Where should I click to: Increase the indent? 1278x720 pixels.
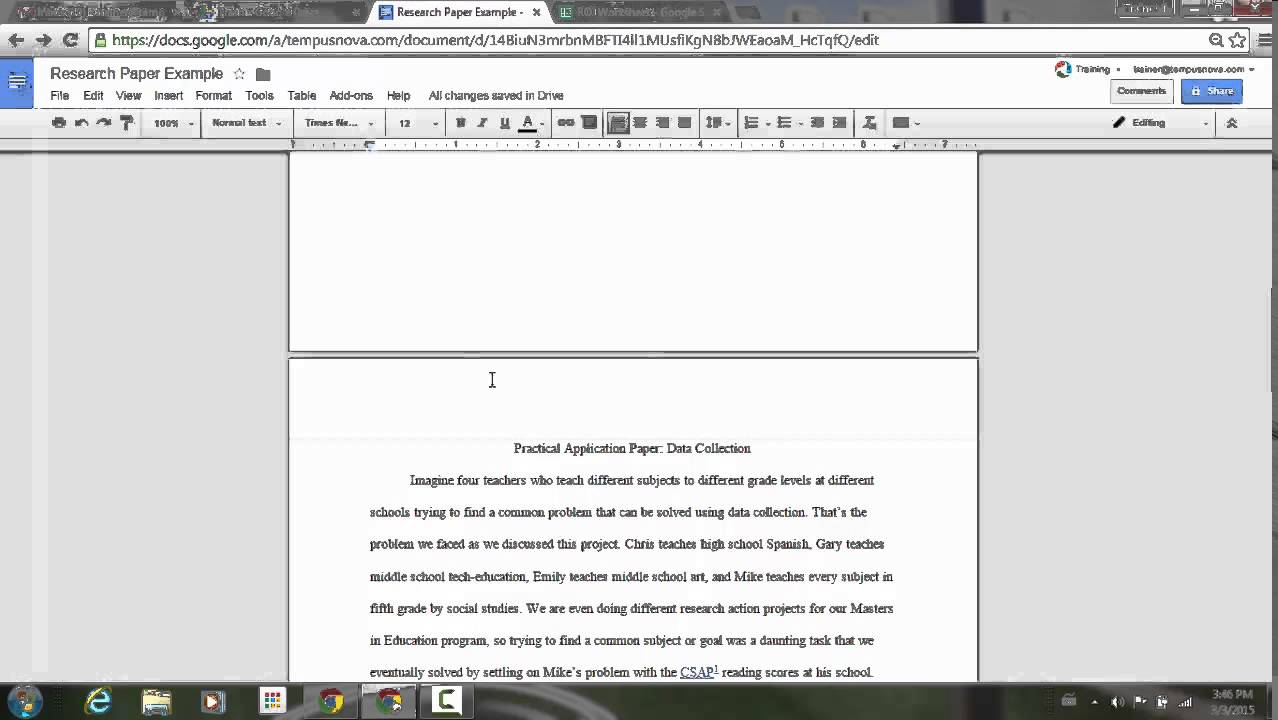839,123
